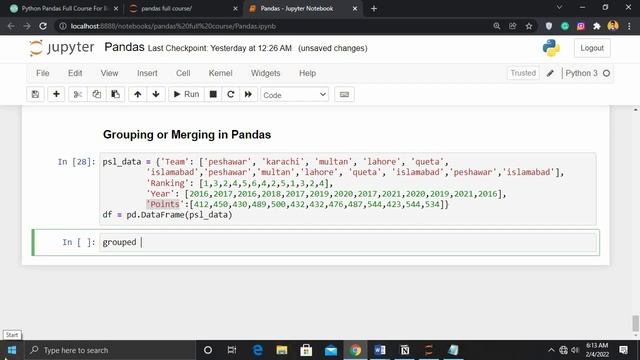The image size is (640, 360).
Task: Open the shield extension icon
Action: point(549,26)
